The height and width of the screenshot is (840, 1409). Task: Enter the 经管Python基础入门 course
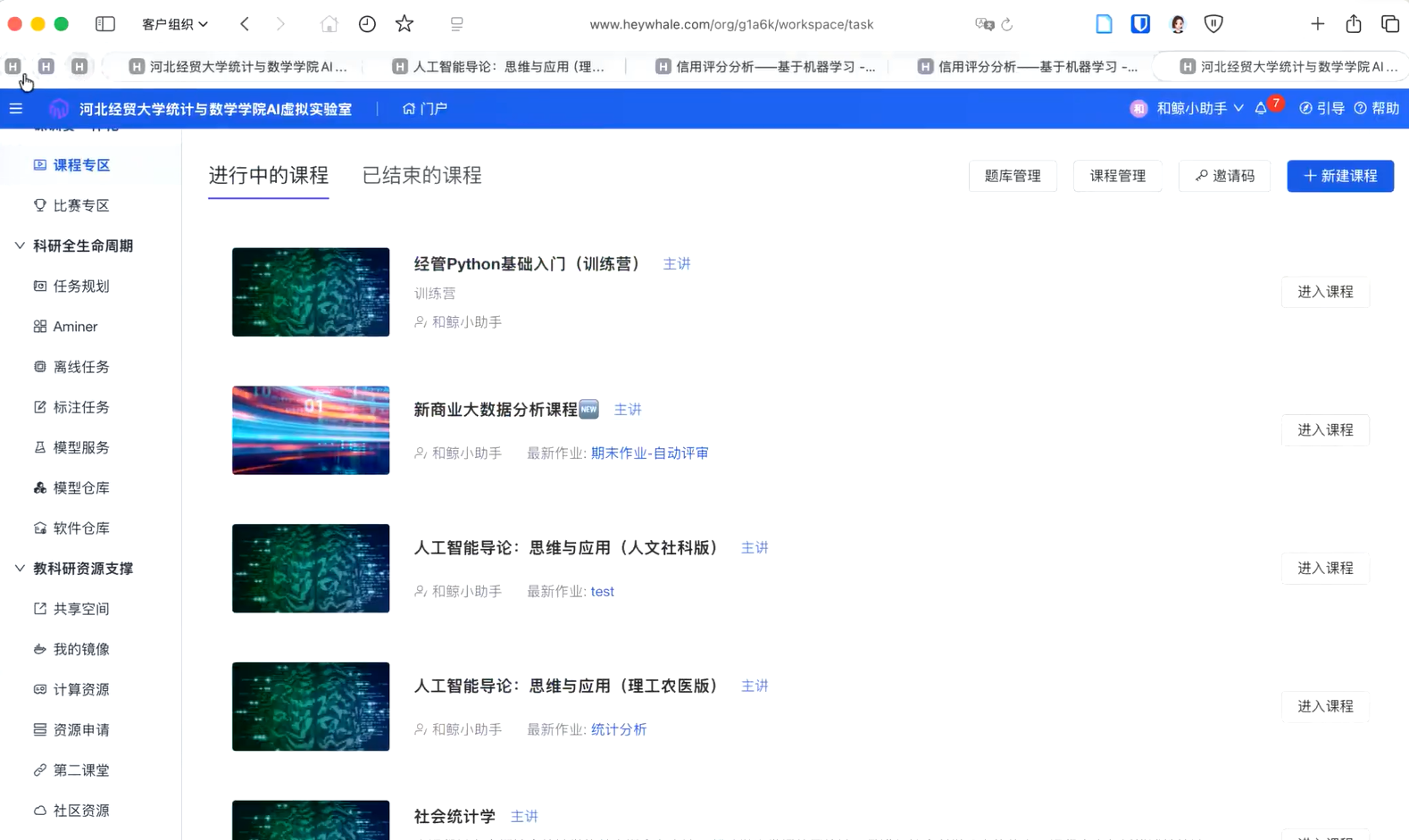click(x=1324, y=292)
